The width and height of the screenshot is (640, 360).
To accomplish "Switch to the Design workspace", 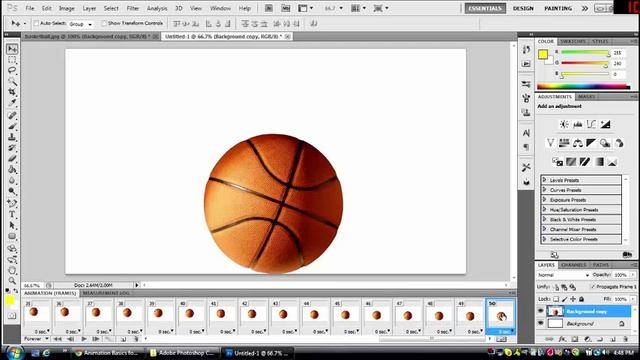I will point(523,8).
